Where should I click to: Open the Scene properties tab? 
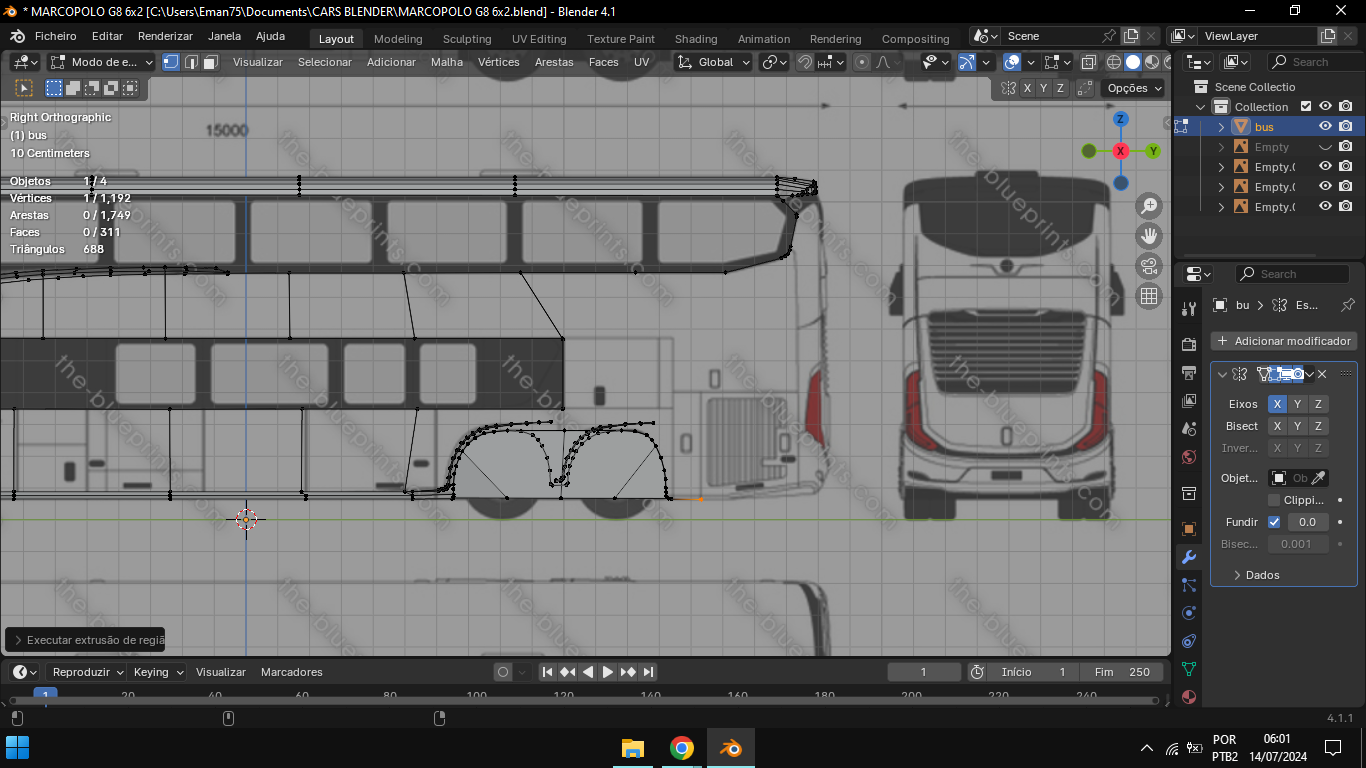[x=1189, y=429]
